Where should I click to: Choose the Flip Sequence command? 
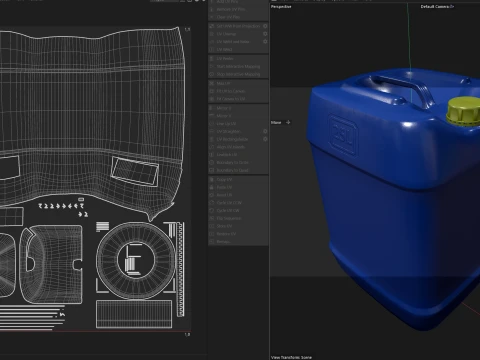(x=238, y=218)
